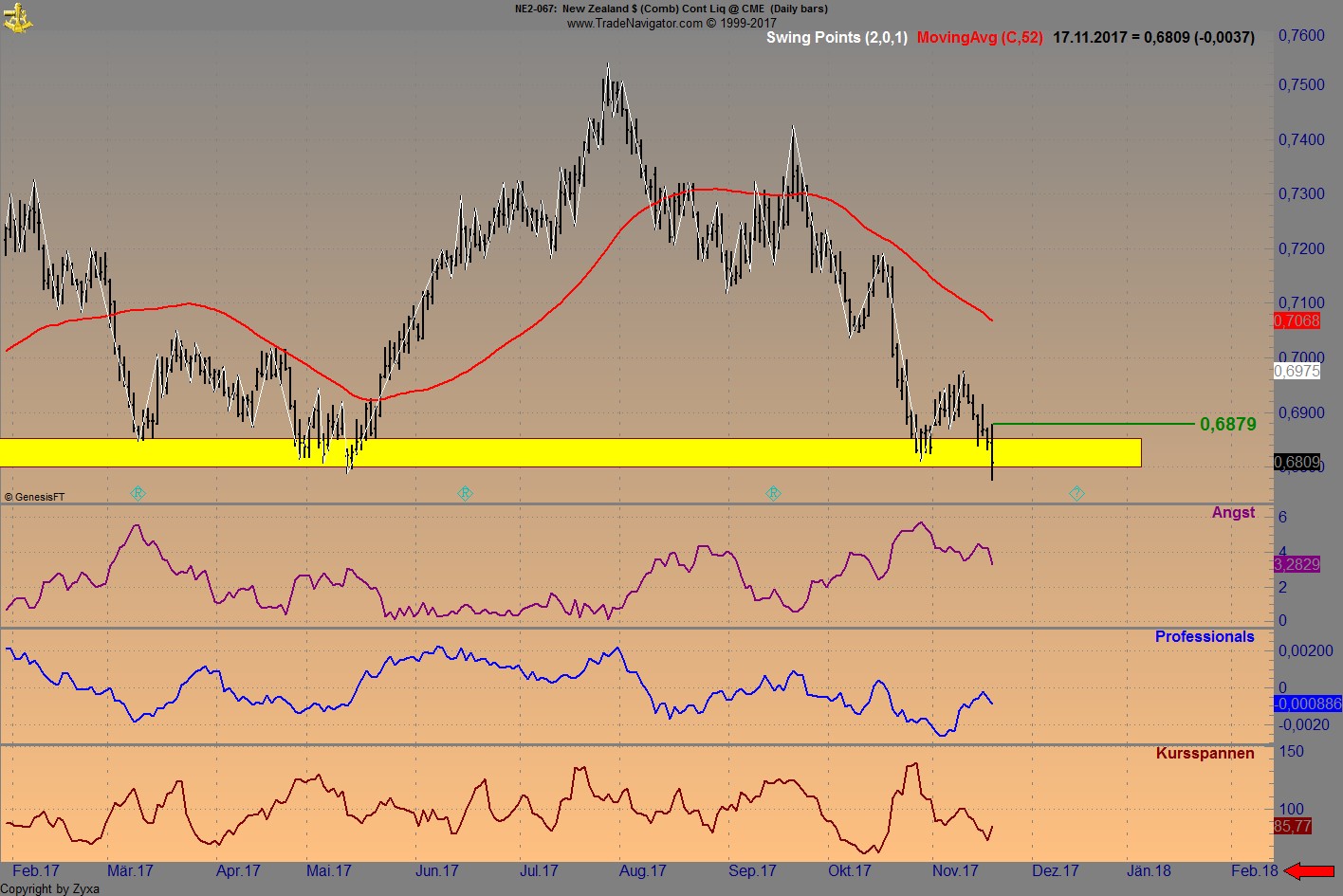Click the www.TradeNavigator.com copyright line
Viewport: 1343px width, 896px height.
pos(671,23)
